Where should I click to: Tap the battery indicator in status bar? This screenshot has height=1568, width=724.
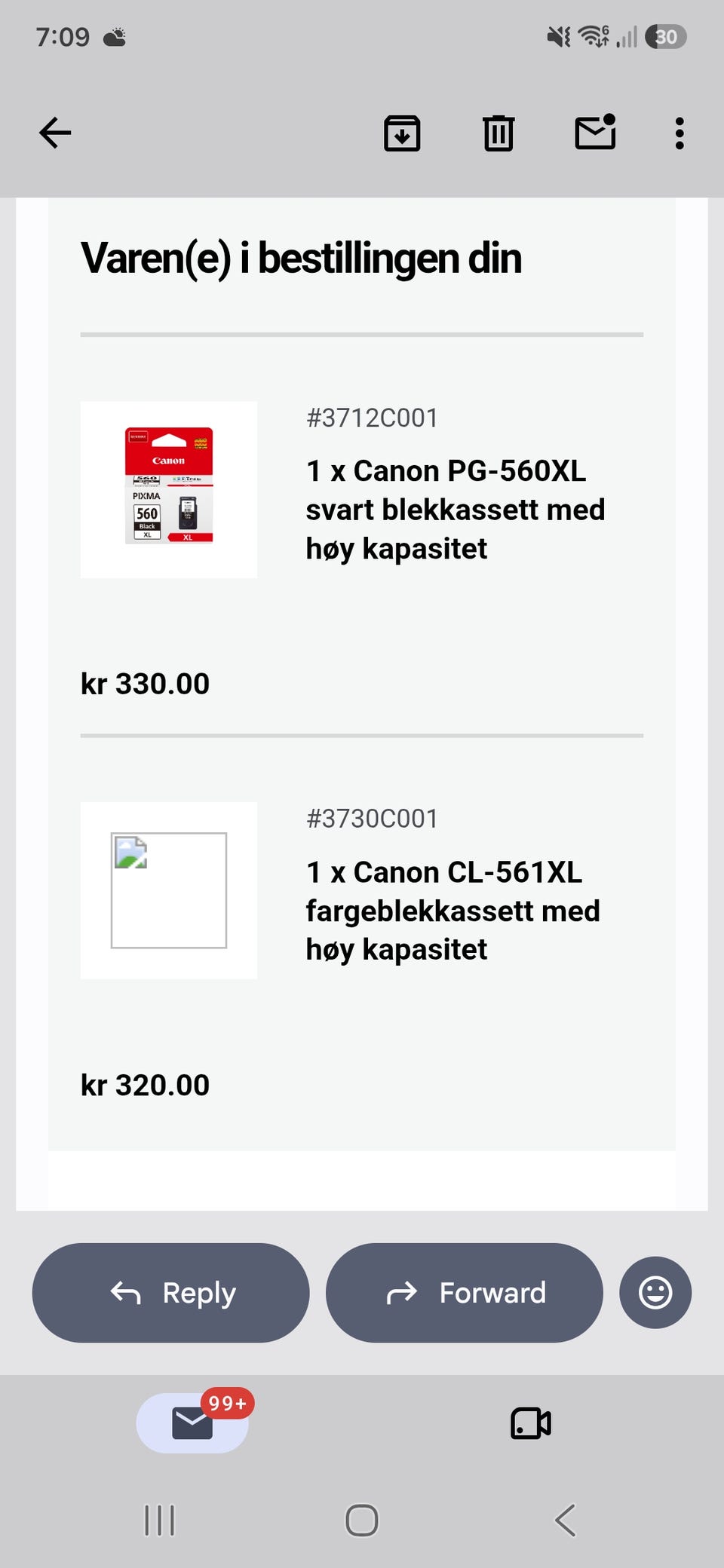666,37
